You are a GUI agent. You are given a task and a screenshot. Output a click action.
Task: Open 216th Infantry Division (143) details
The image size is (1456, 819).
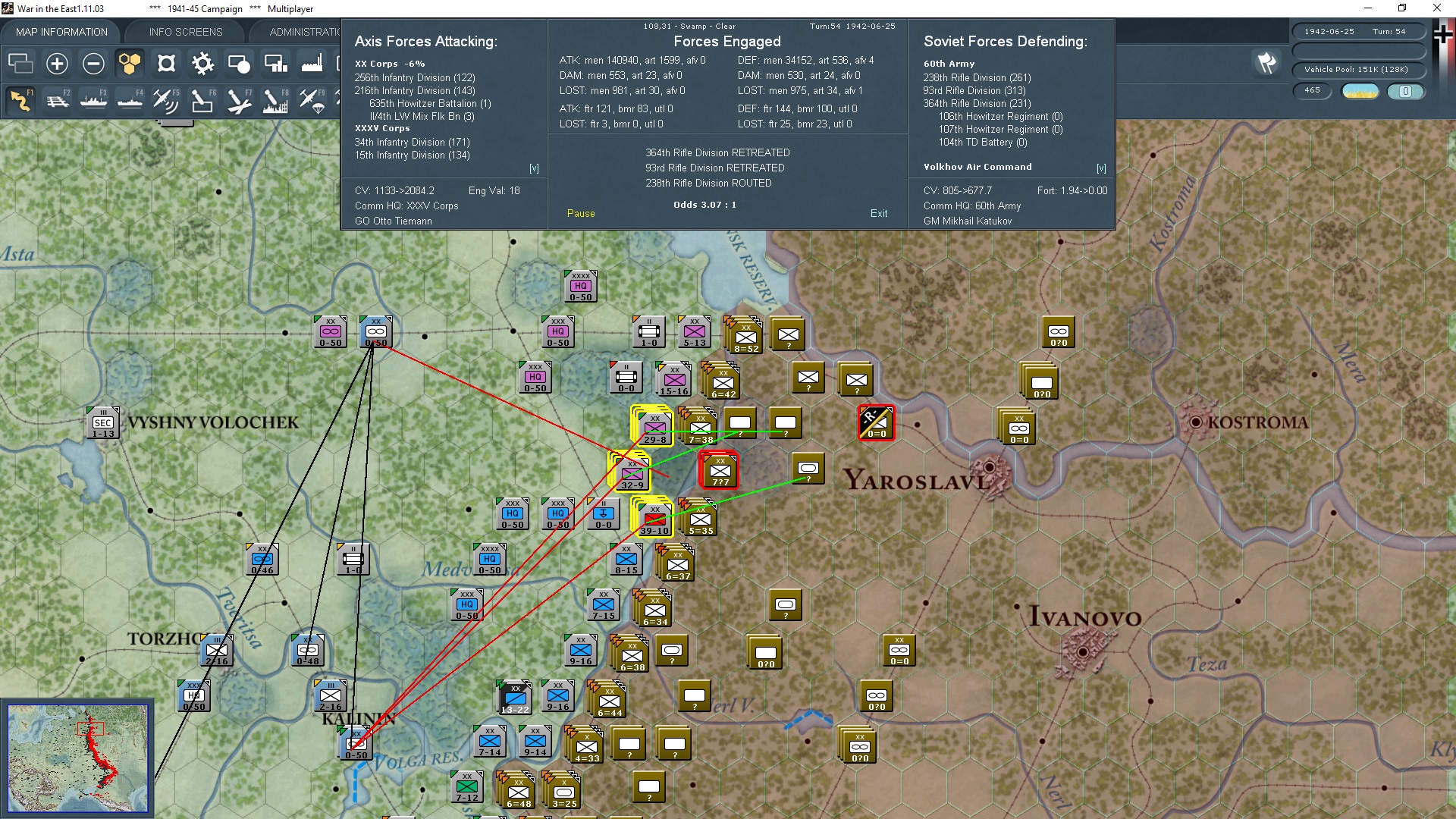click(x=415, y=90)
